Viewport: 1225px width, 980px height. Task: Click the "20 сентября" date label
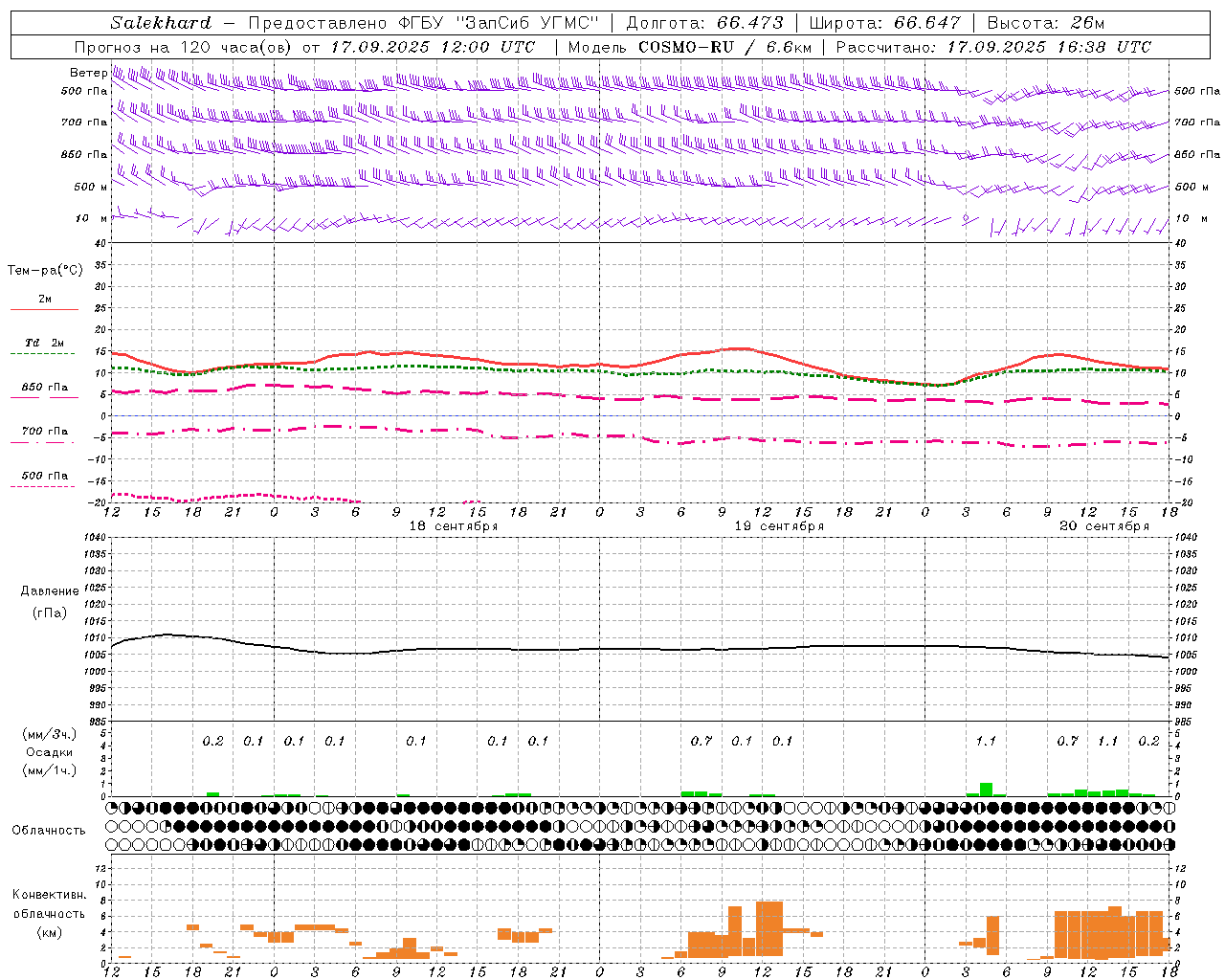[1104, 526]
